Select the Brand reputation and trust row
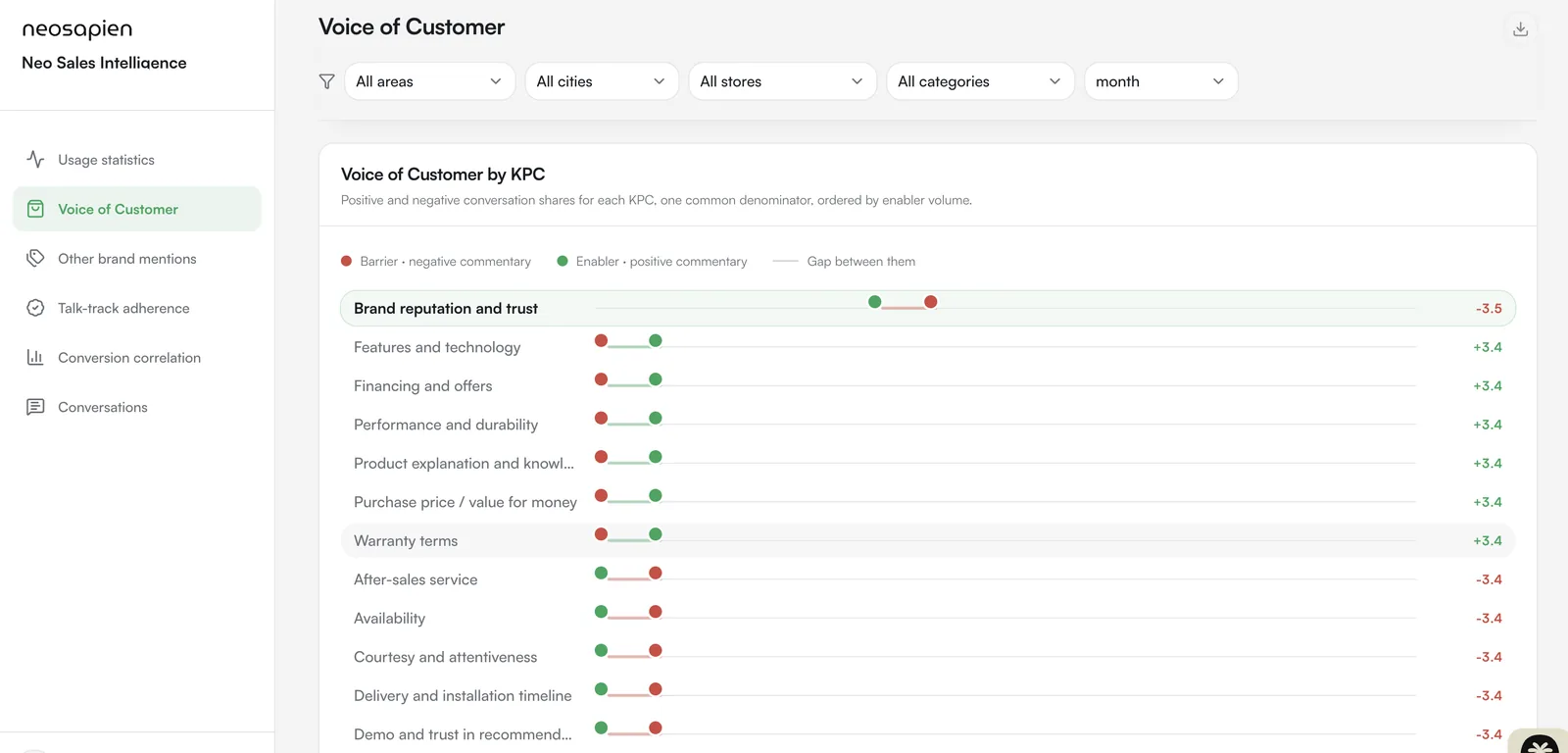This screenshot has width=1568, height=753. pyautogui.click(x=927, y=308)
